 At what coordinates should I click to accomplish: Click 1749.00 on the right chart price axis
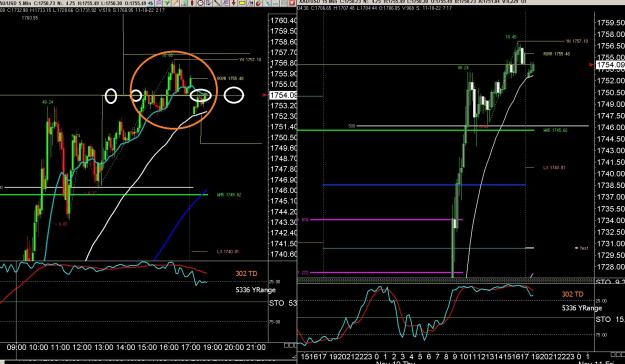(x=610, y=104)
